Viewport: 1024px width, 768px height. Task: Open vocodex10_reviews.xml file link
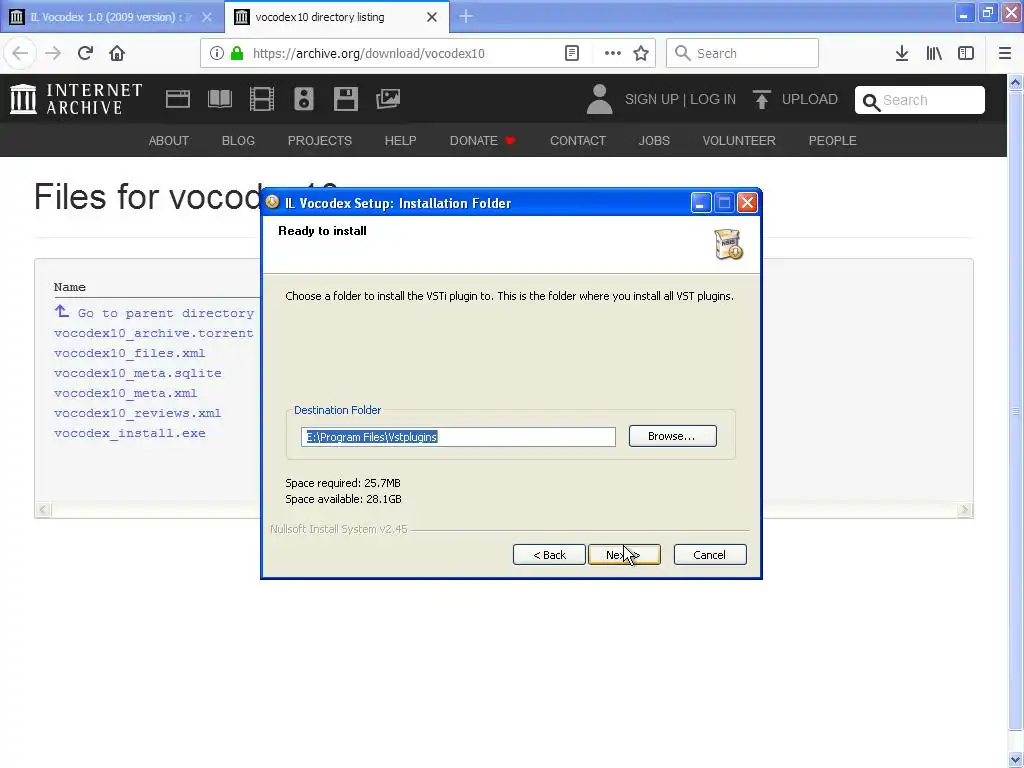[x=138, y=413]
